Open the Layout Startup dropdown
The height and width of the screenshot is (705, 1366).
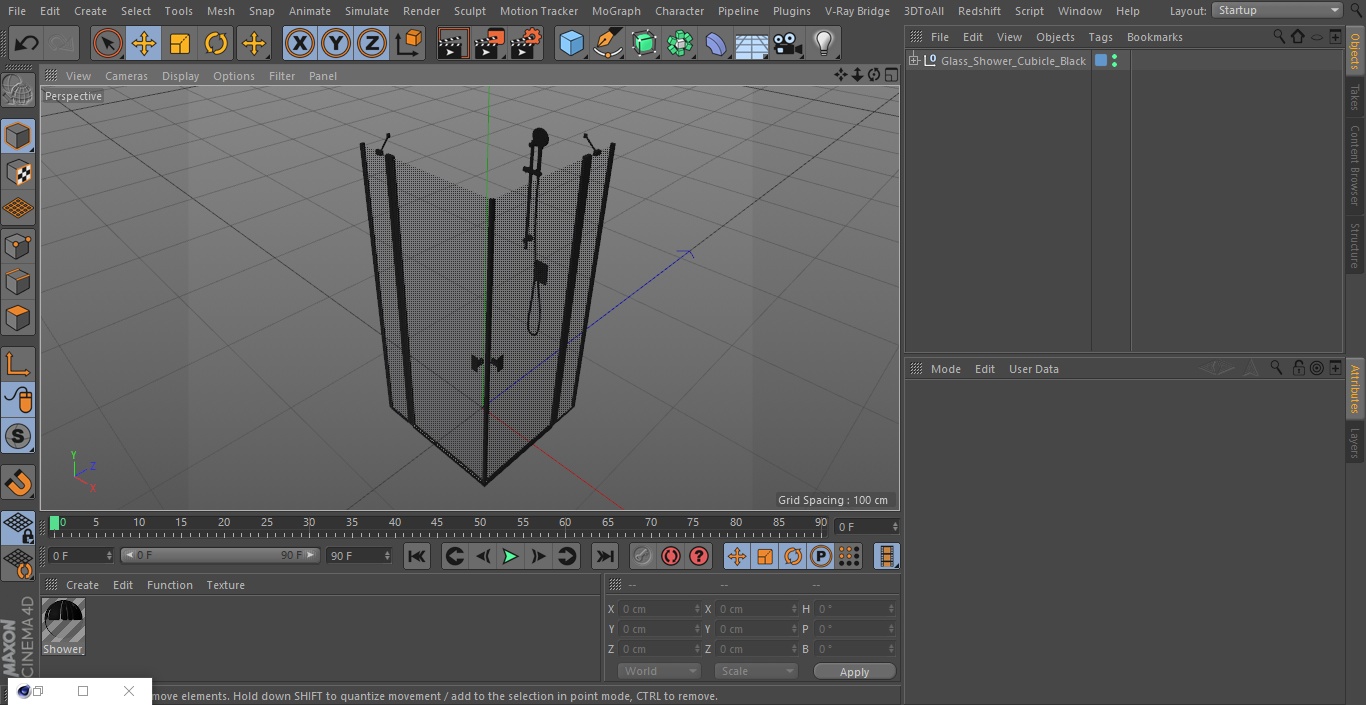(1278, 10)
